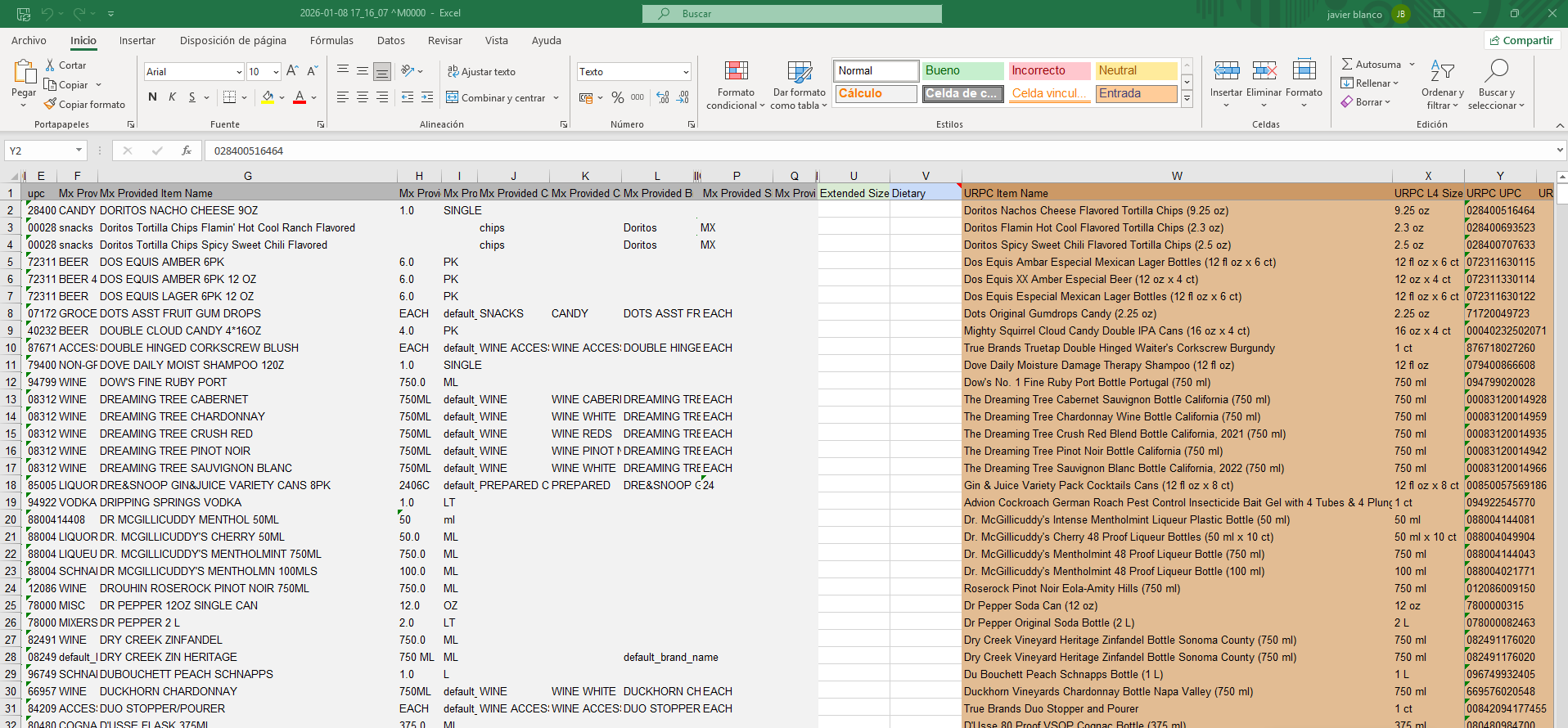1568x728 pixels.
Task: Toggle middle vertical alignment button
Action: tap(363, 71)
